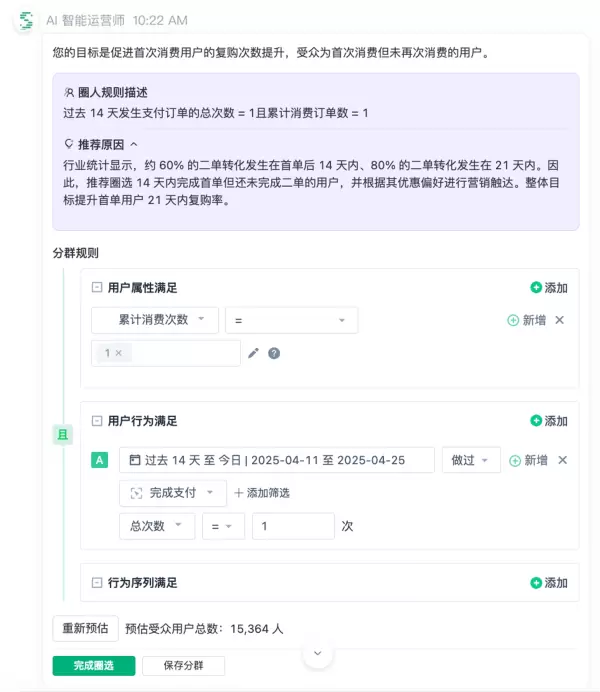
Task: Click the help question mark icon
Action: (x=274, y=353)
